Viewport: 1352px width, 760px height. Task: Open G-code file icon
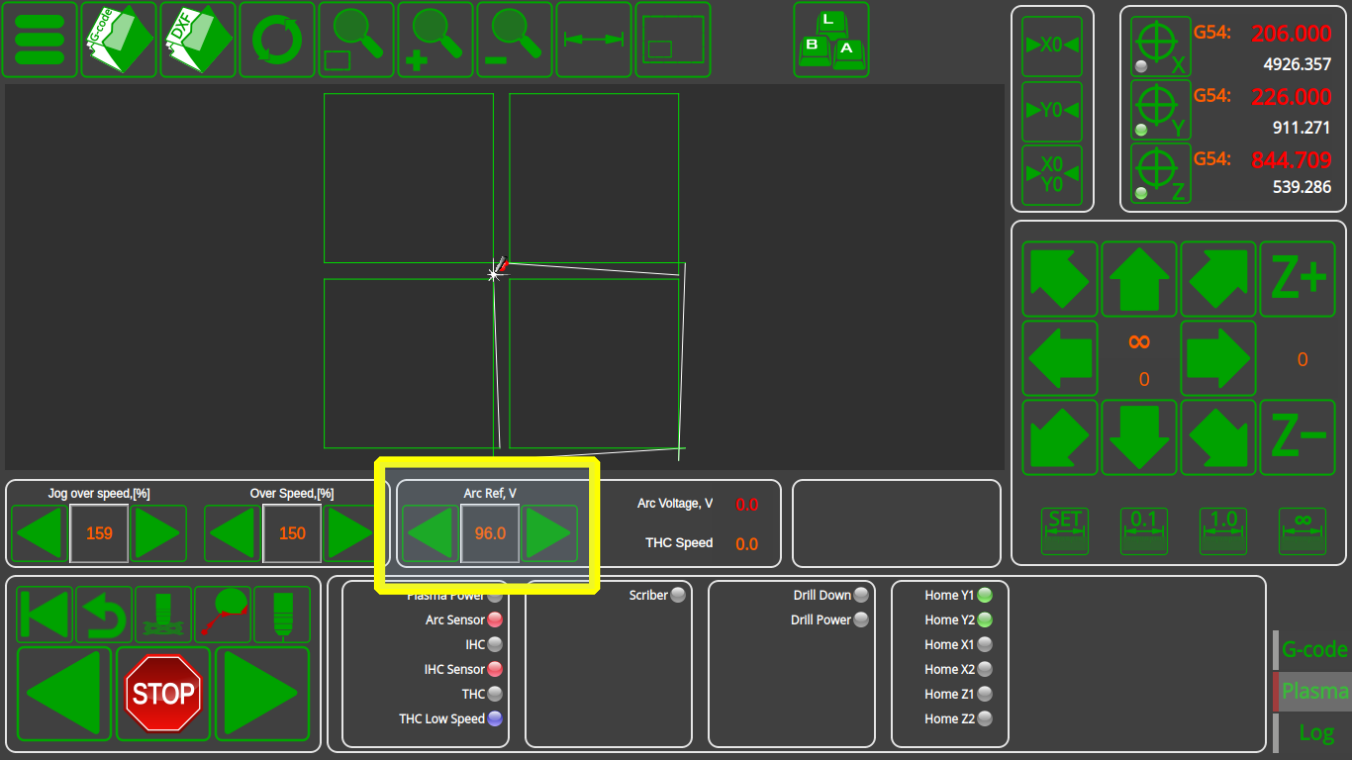pos(118,40)
